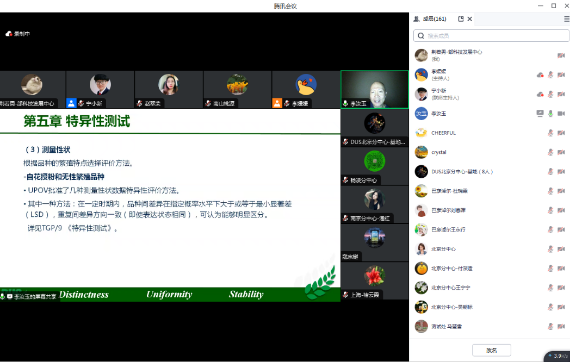This screenshot has height=362, width=570.
Task: Select the yellow autumn-trees avatar participant tile
Action: [x=237, y=89]
